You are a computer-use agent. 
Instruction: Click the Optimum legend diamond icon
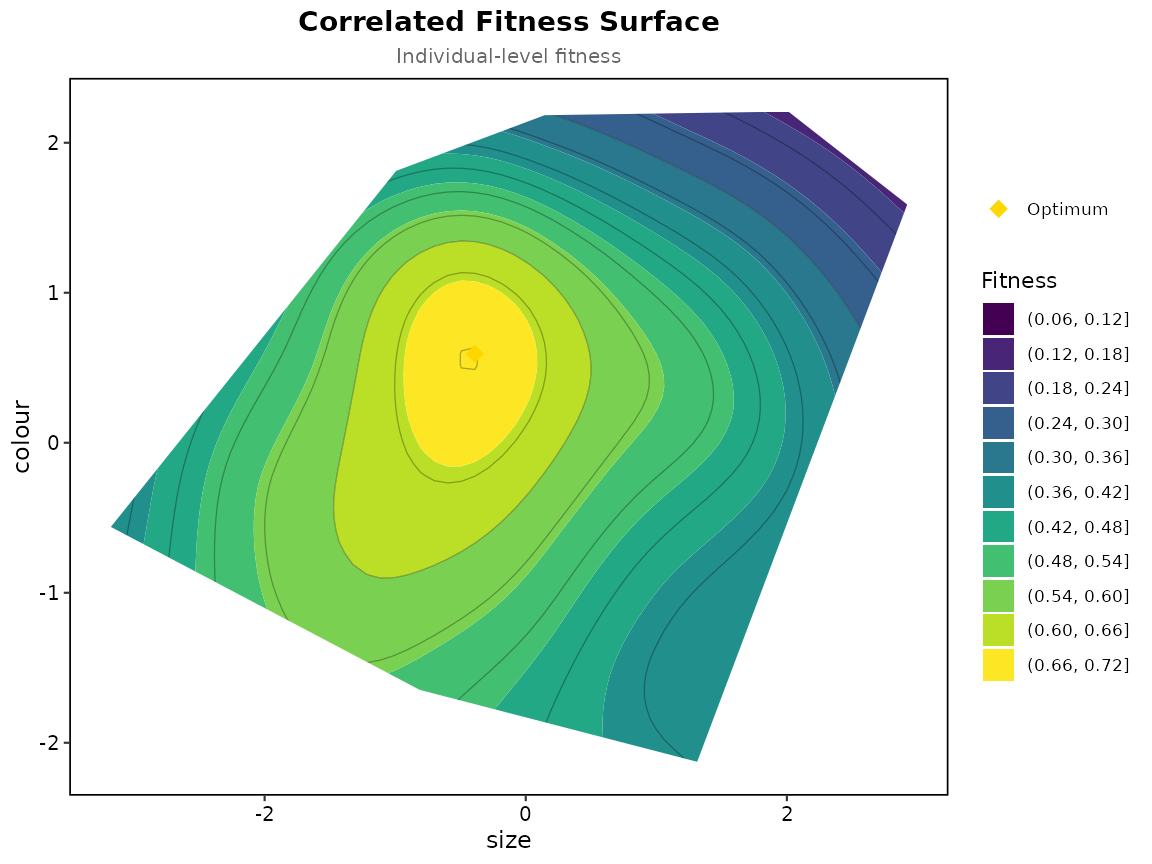click(998, 209)
